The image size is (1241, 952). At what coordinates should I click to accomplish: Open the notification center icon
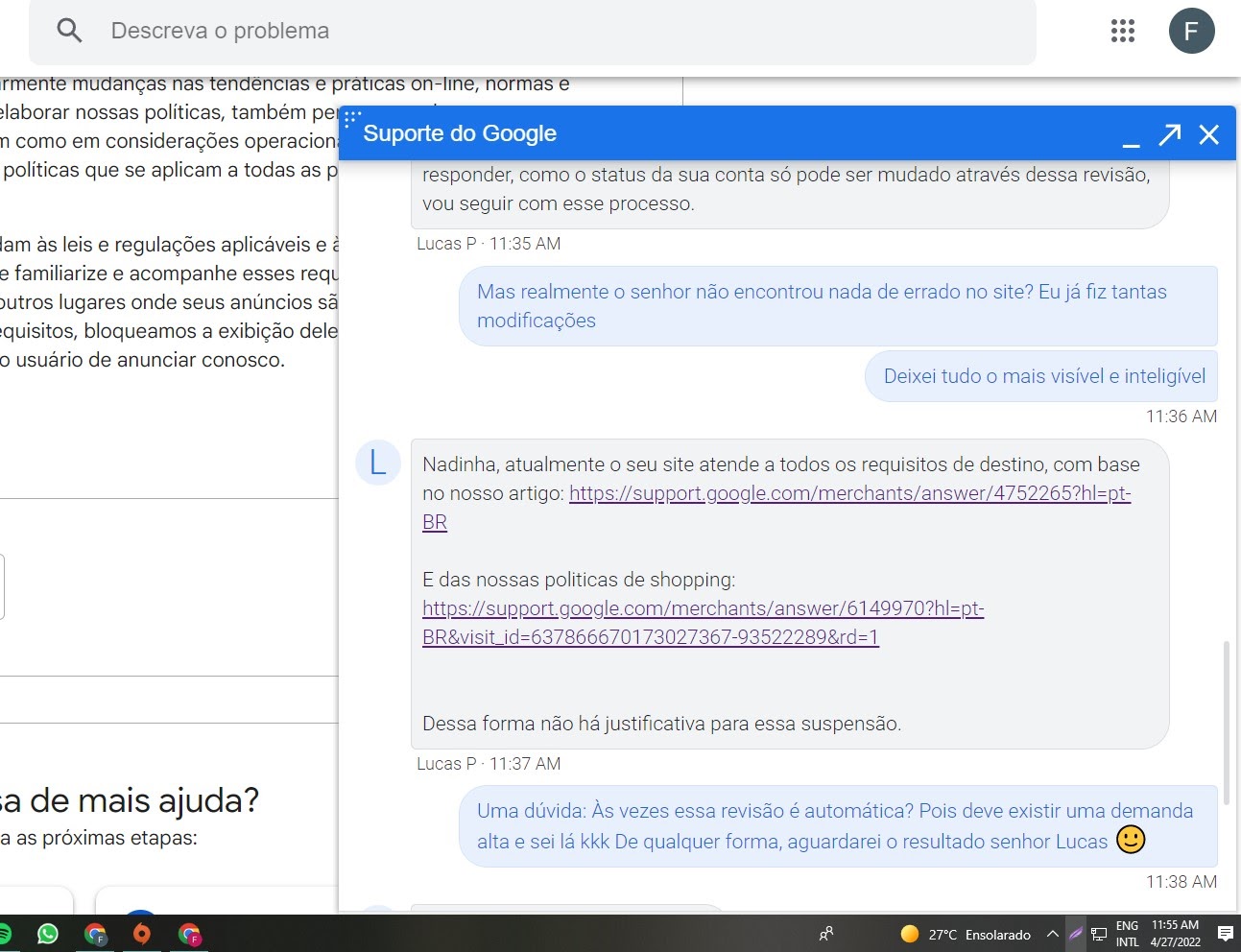[1226, 934]
